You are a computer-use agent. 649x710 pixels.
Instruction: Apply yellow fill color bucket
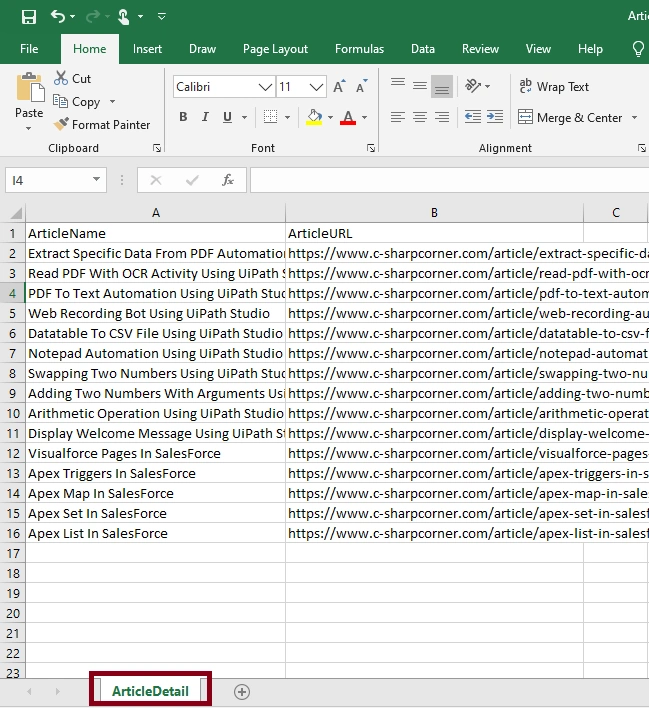314,117
